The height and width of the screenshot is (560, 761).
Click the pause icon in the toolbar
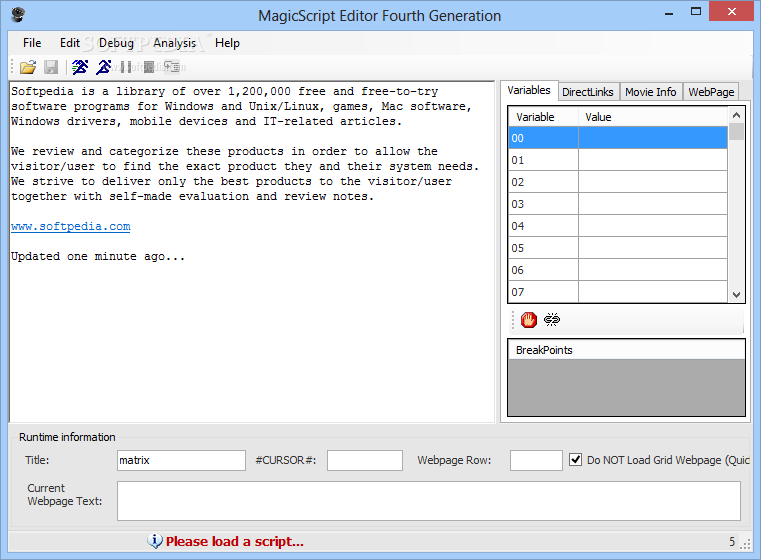[126, 67]
